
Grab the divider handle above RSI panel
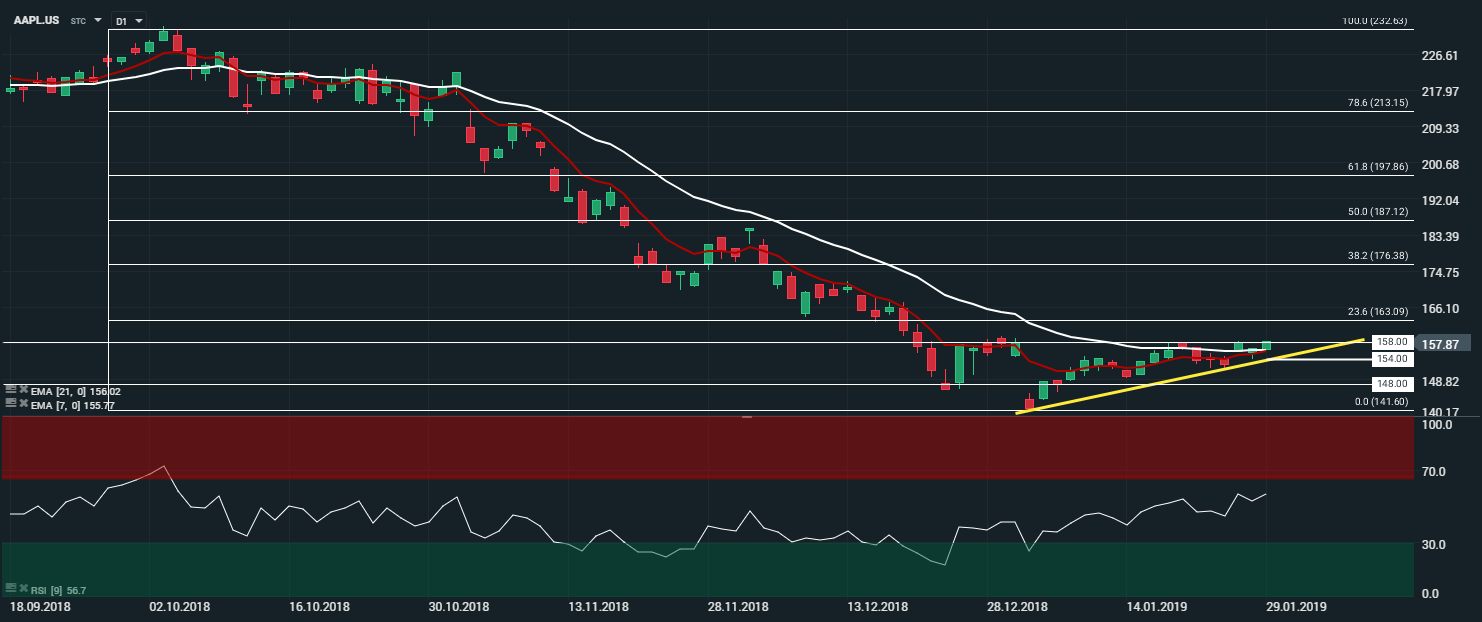746,416
